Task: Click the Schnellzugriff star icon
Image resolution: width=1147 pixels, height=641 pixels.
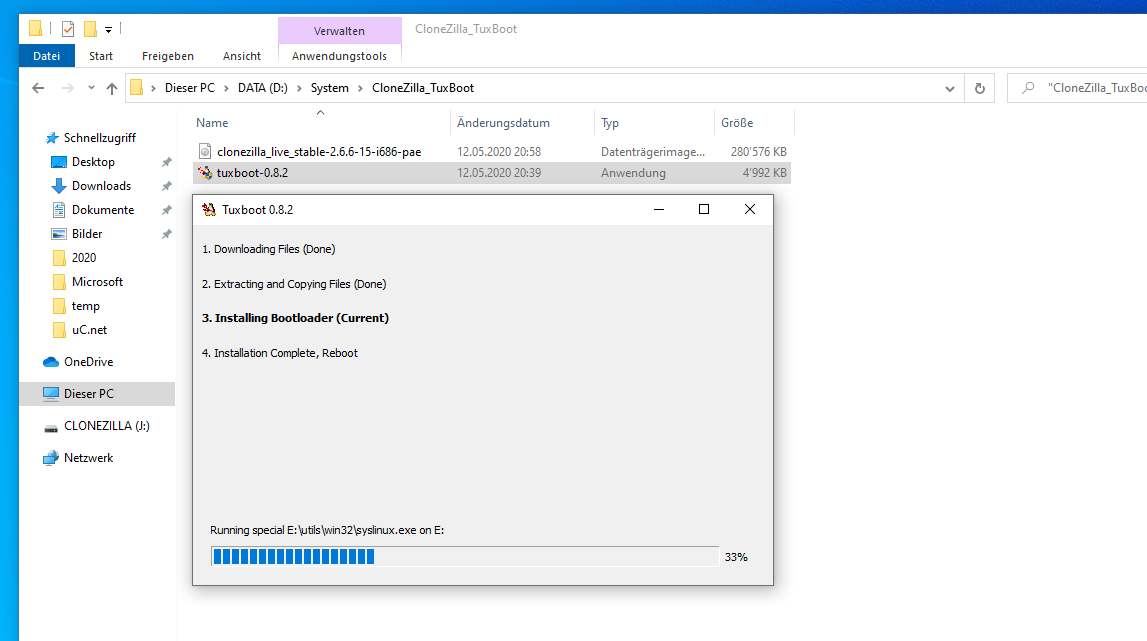Action: pos(51,138)
